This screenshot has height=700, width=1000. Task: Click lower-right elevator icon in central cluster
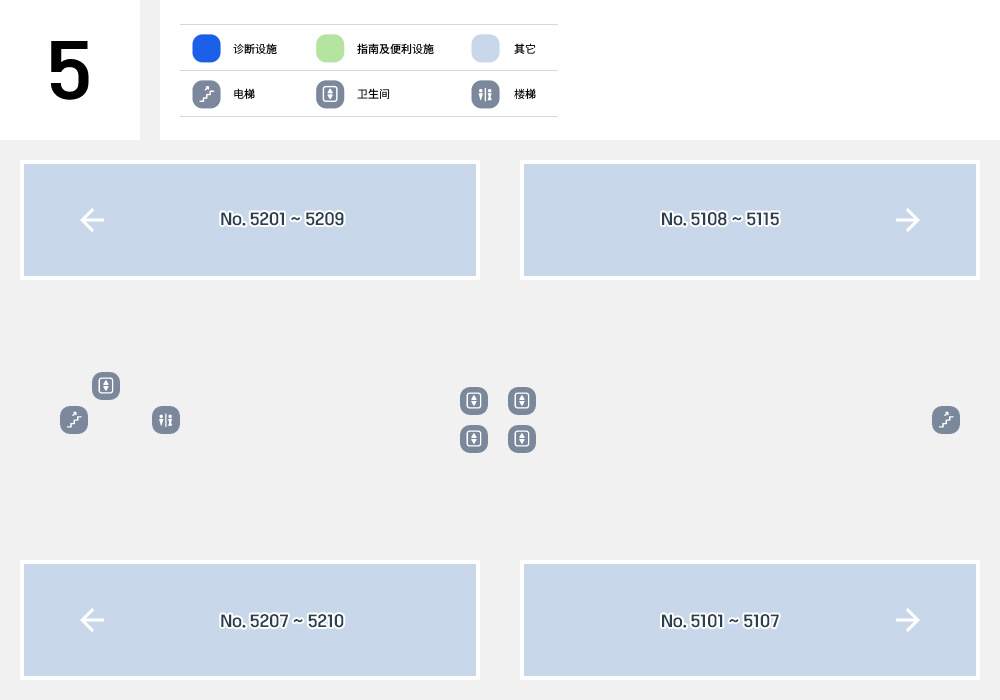click(x=522, y=439)
